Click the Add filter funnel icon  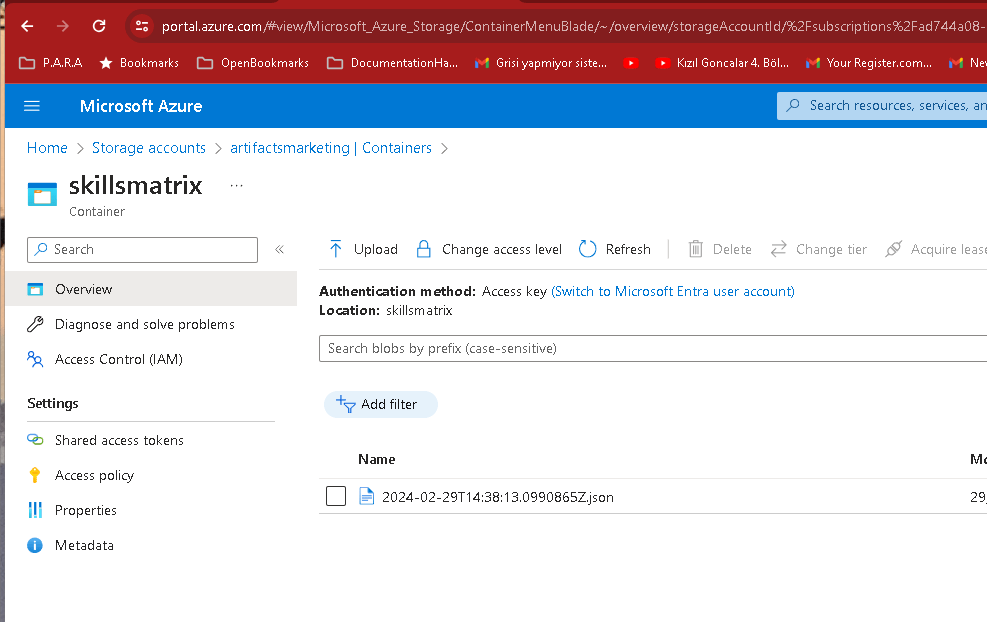[x=346, y=404]
